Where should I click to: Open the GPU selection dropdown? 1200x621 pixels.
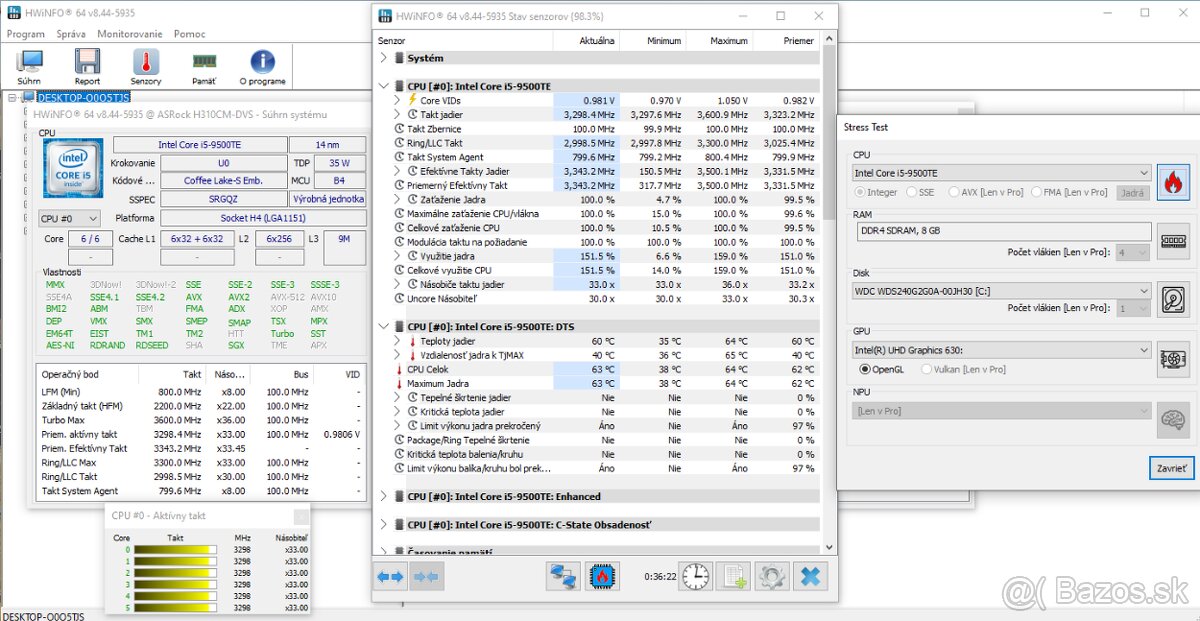[x=1002, y=350]
